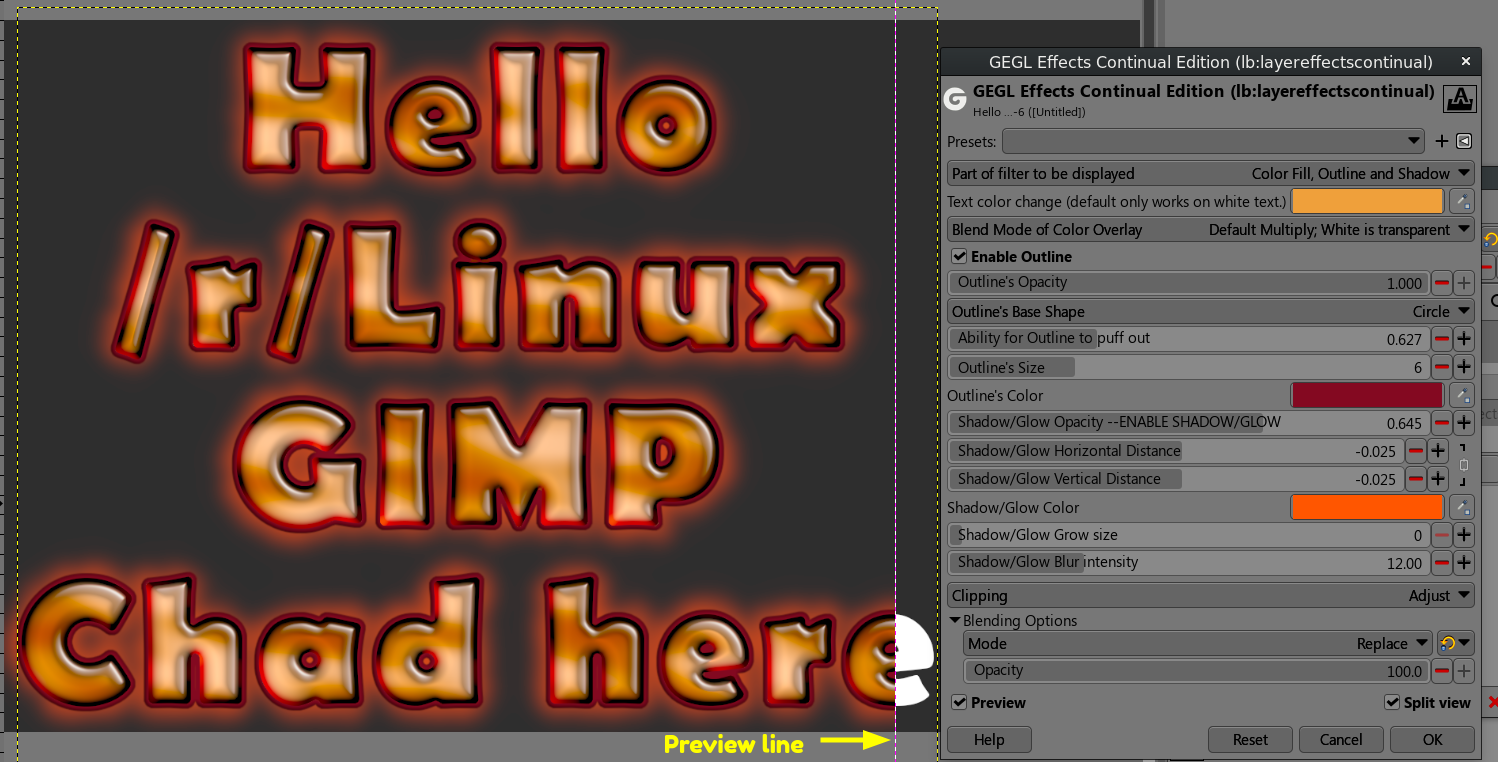Click the Help button
The image size is (1498, 762).
(x=989, y=740)
